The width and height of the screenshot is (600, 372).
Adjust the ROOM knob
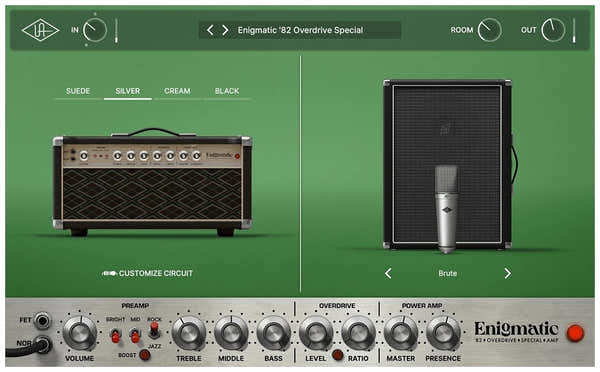[489, 30]
